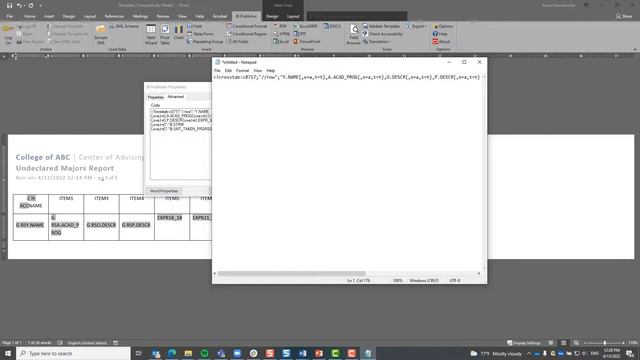This screenshot has width=640, height=360.
Task: Switch to Properties tab in dialog
Action: pos(156,97)
